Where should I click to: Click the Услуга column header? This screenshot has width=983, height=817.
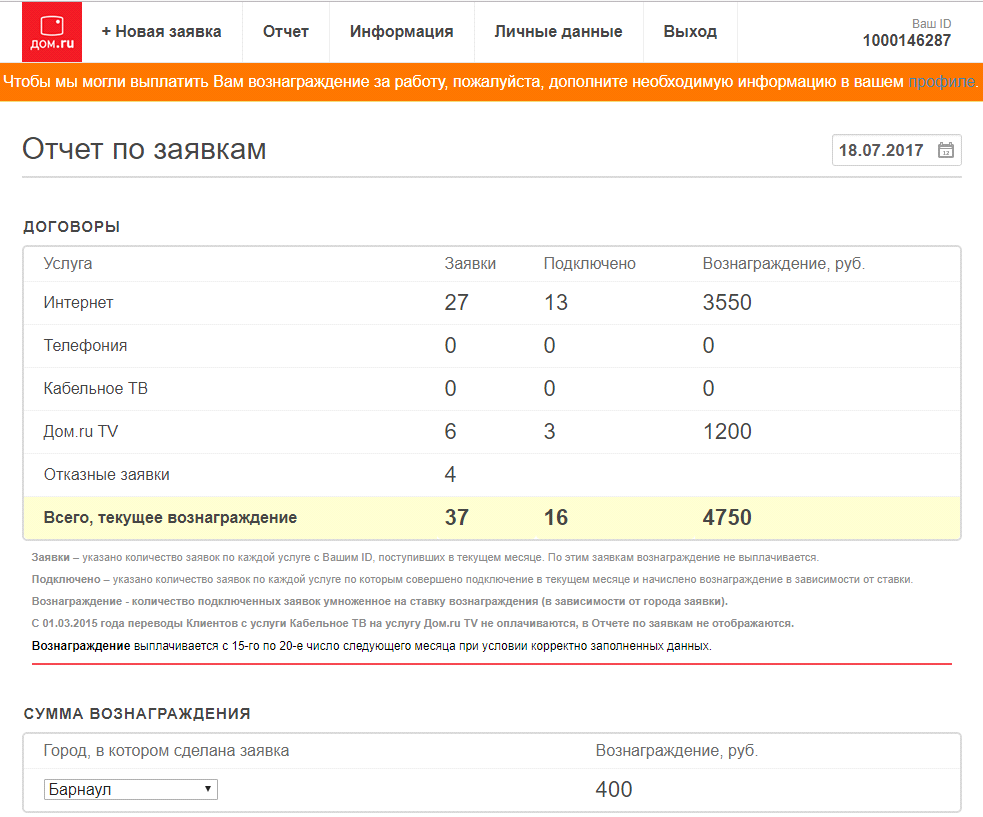[68, 264]
